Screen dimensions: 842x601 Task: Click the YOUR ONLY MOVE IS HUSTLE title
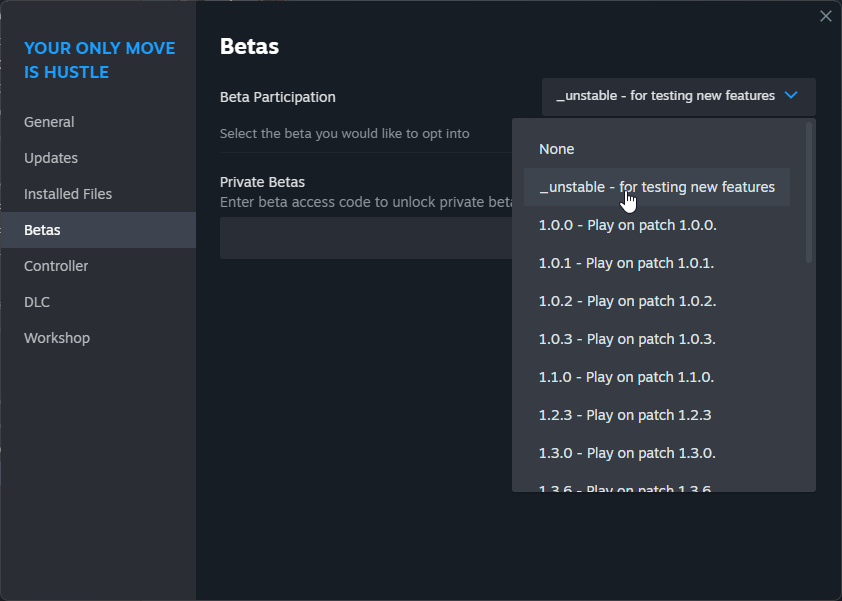99,60
